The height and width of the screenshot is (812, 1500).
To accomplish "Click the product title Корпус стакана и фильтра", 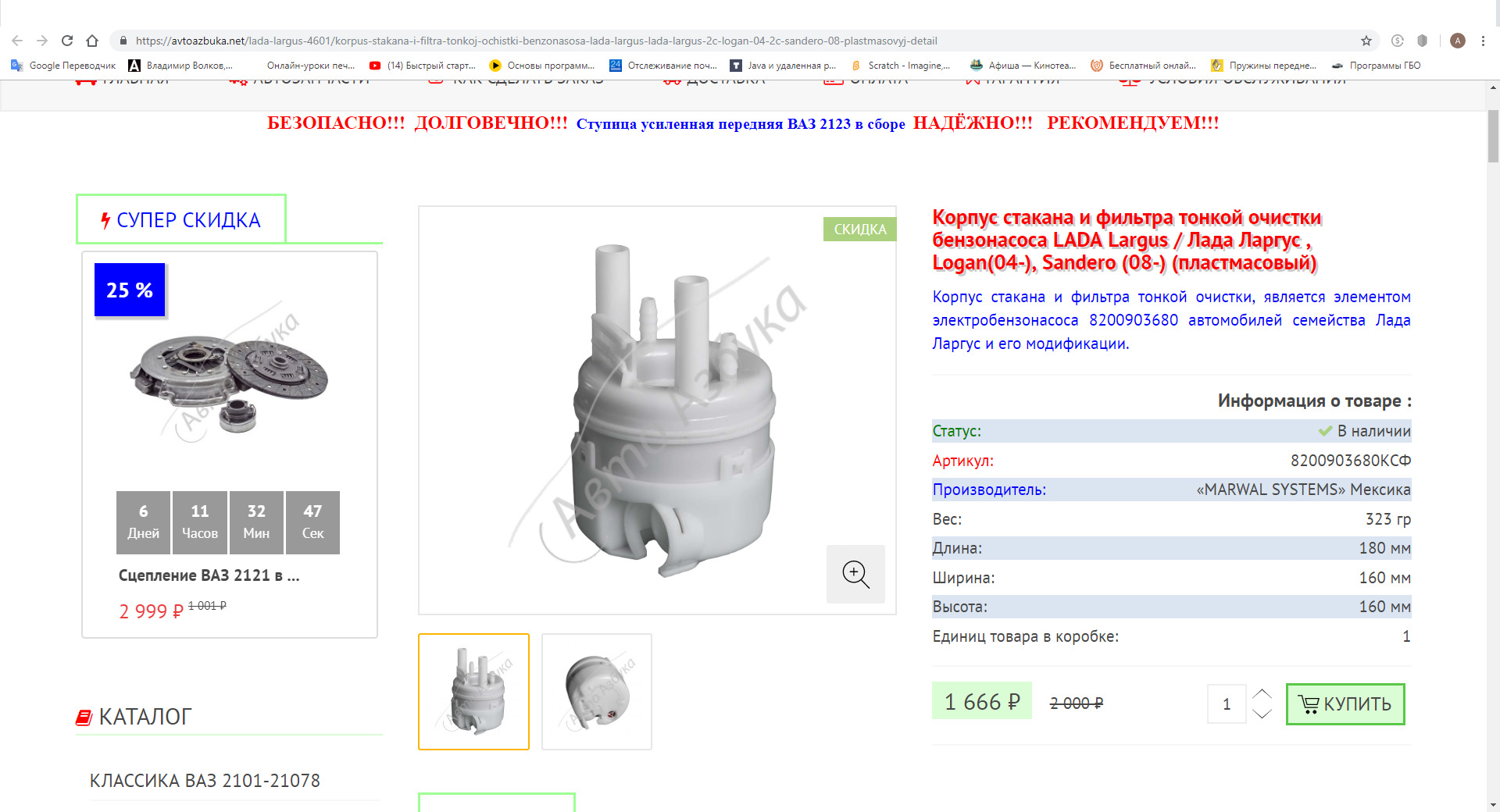I will point(1127,240).
